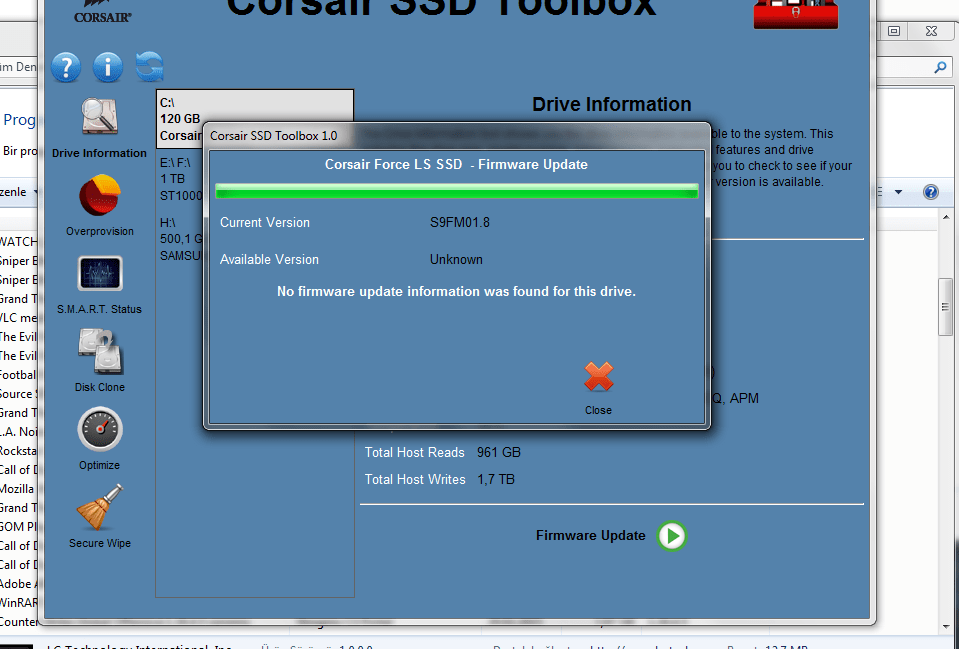Screen dimensions: 959x649
Task: Click the red toolbox logo icon
Action: (795, 13)
